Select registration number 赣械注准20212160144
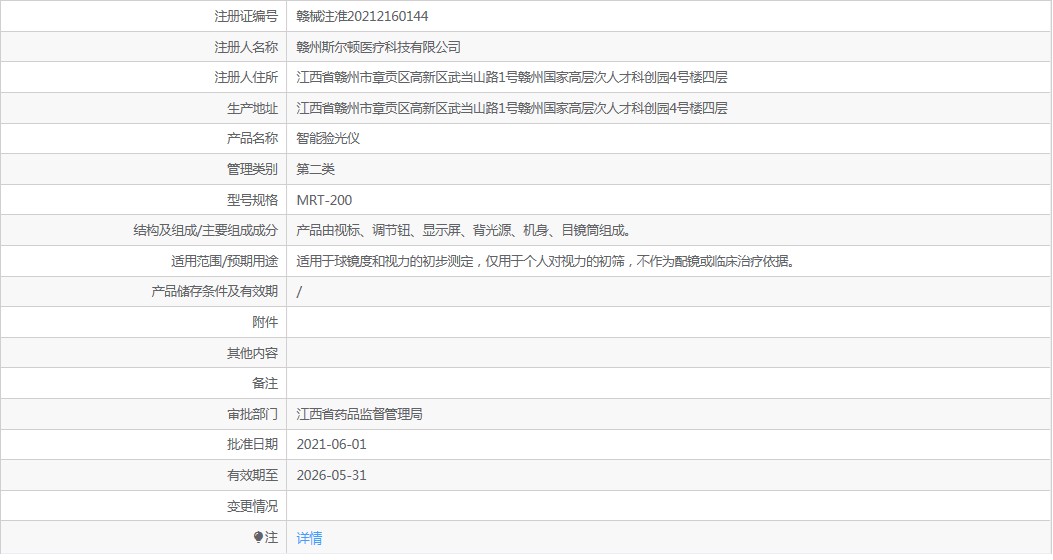The image size is (1053, 560). (x=362, y=16)
